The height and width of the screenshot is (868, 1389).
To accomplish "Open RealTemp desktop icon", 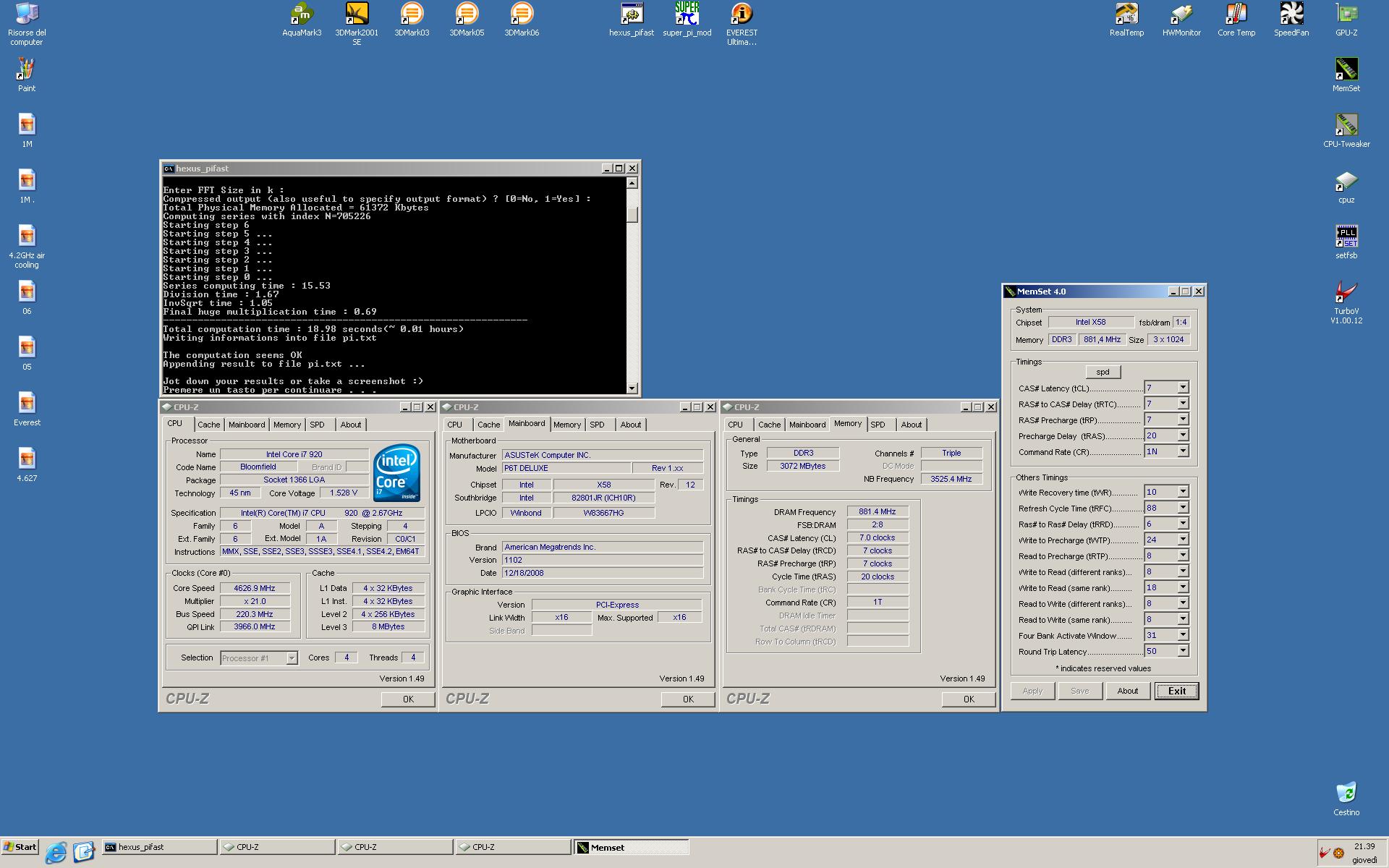I will click(1126, 20).
